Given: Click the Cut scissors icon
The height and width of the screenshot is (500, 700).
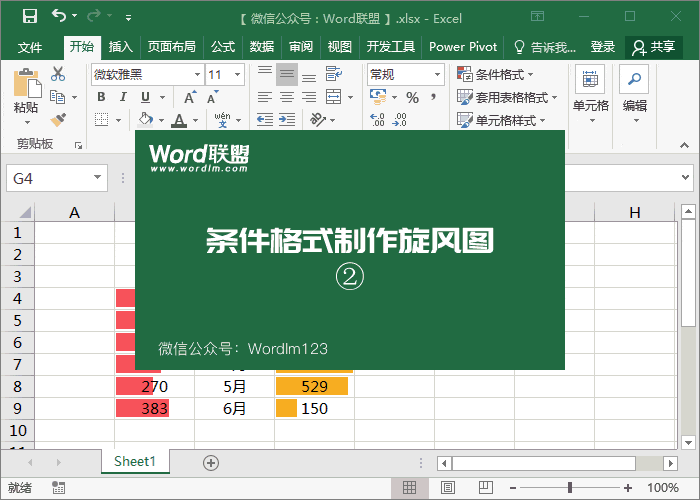Looking at the screenshot, I should [x=58, y=74].
